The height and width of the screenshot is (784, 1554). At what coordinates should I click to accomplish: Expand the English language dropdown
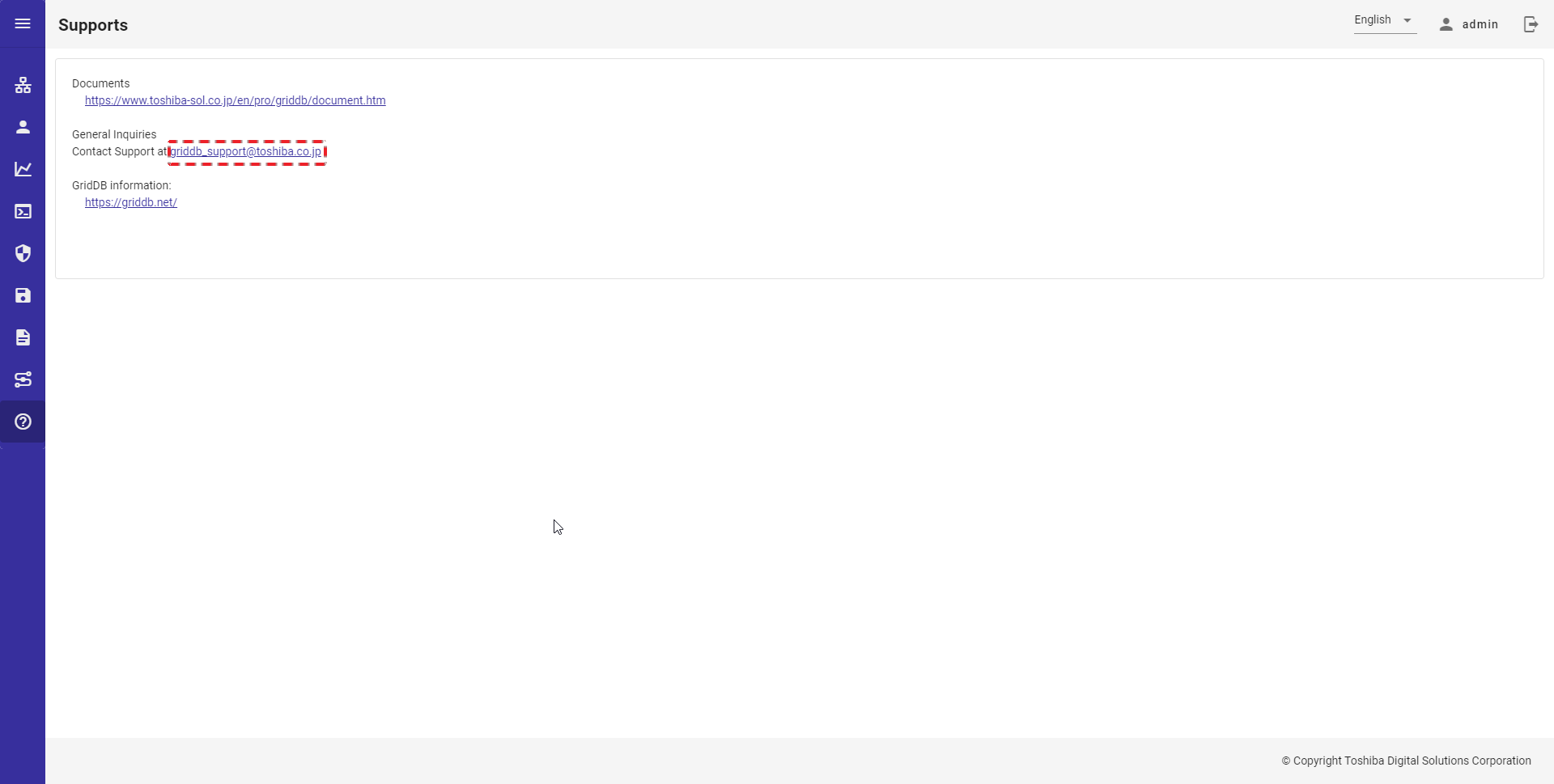[1385, 20]
